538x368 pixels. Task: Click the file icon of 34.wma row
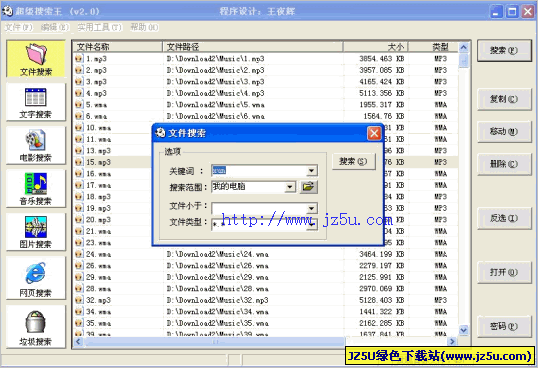point(79,311)
